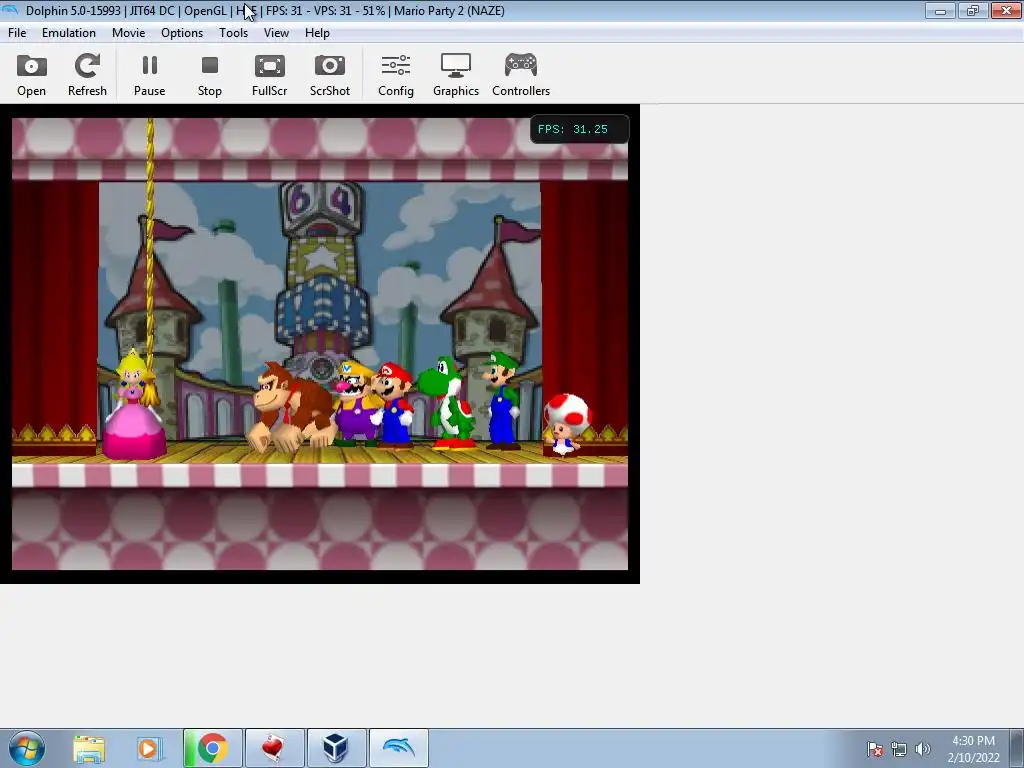This screenshot has width=1024, height=768.
Task: Open the red heart app in taskbar
Action: [x=274, y=748]
